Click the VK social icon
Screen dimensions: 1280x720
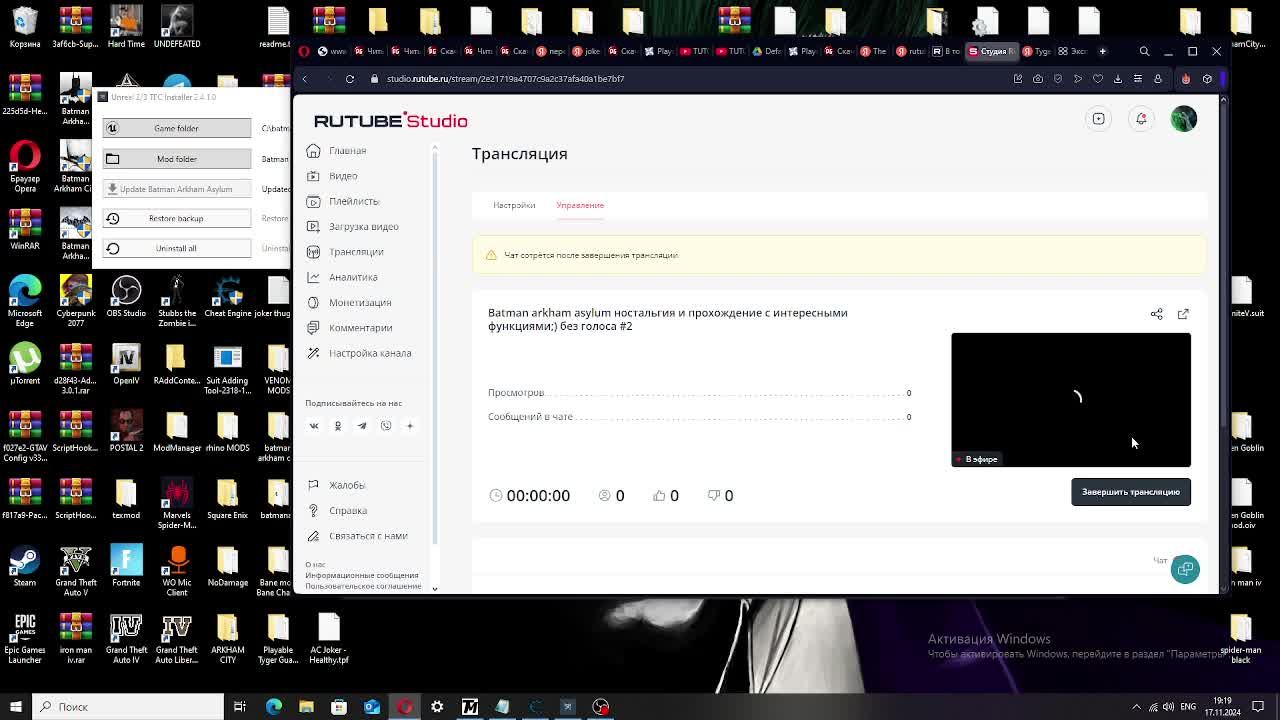[314, 426]
